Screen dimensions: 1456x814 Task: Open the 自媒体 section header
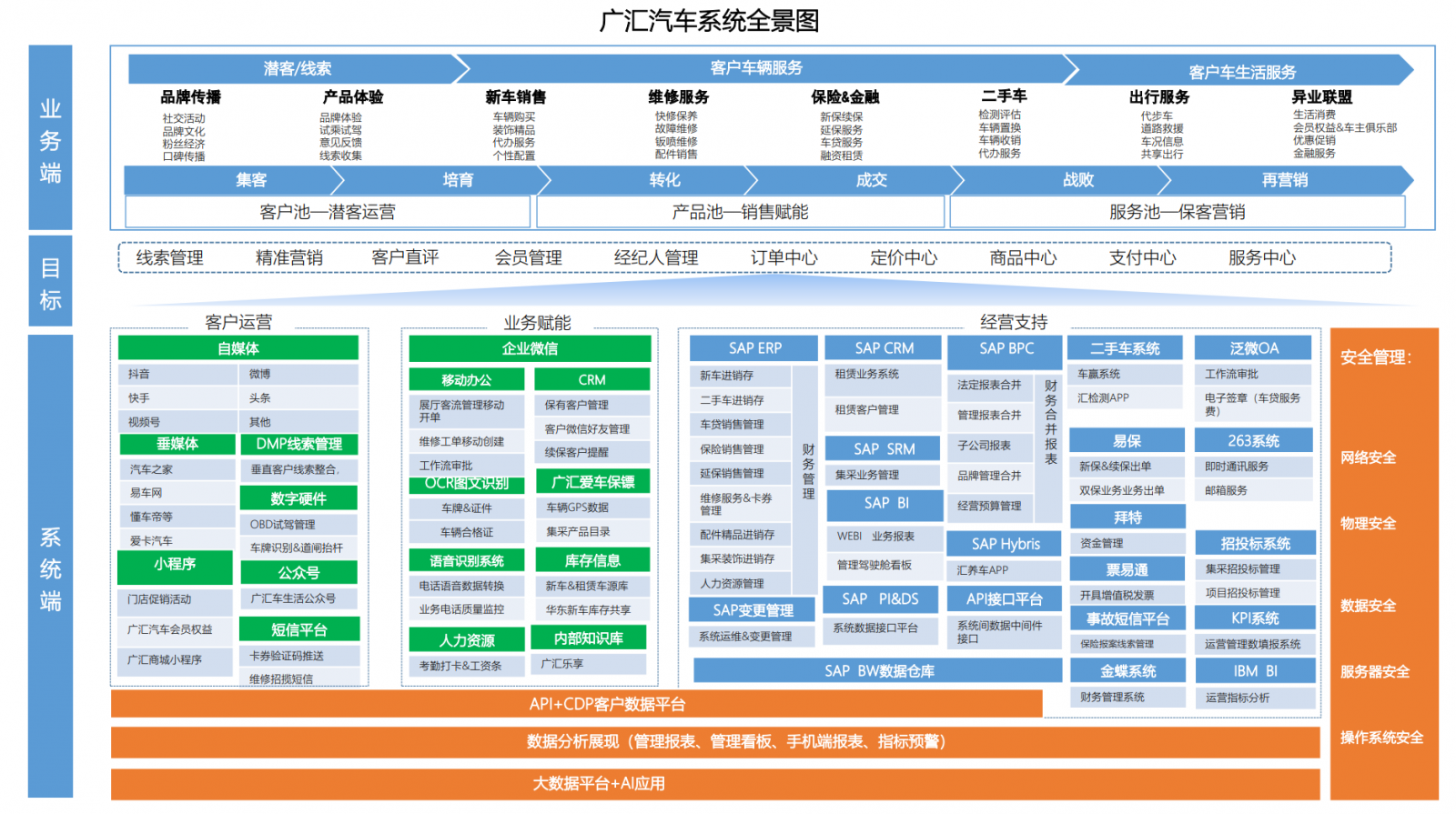pos(238,348)
